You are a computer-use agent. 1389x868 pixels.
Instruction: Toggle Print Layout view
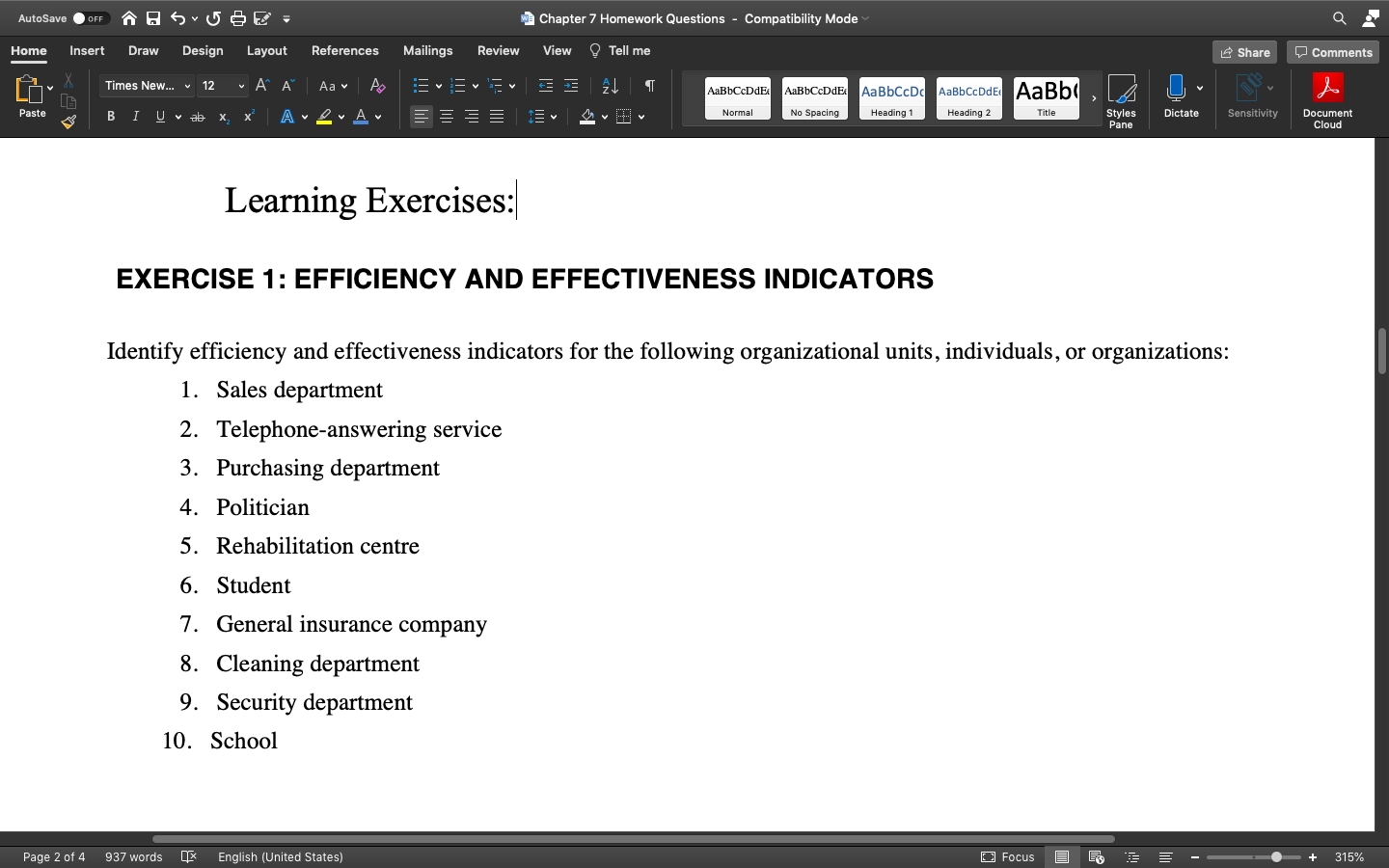pyautogui.click(x=1062, y=856)
